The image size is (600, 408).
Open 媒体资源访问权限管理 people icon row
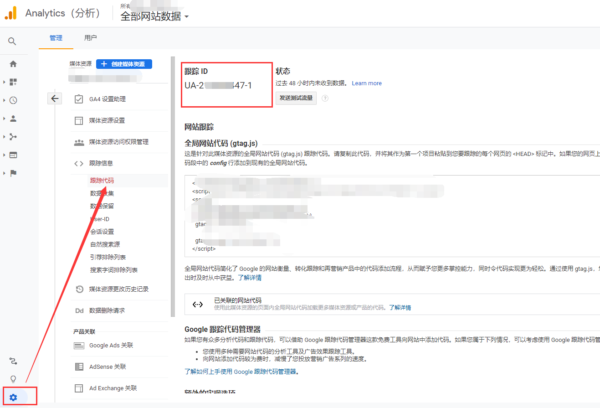119,142
